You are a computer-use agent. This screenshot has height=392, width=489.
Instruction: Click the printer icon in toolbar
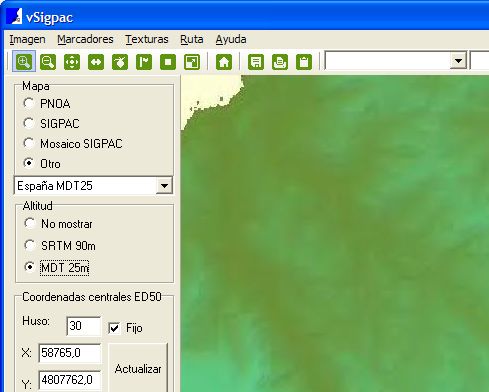[280, 62]
